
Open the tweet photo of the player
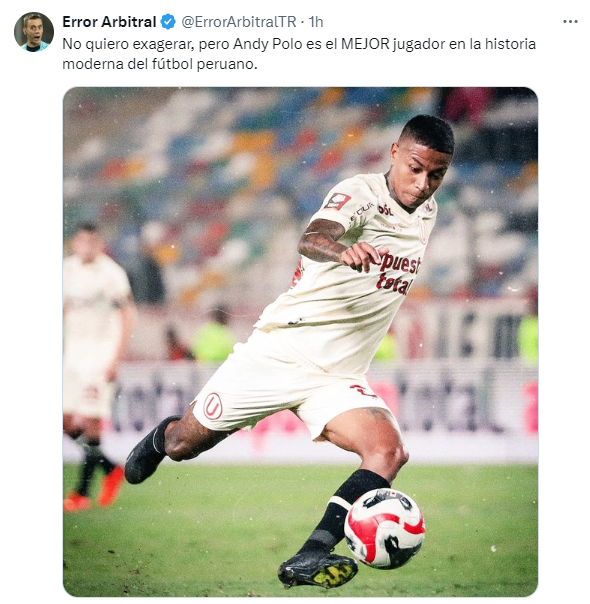300,342
